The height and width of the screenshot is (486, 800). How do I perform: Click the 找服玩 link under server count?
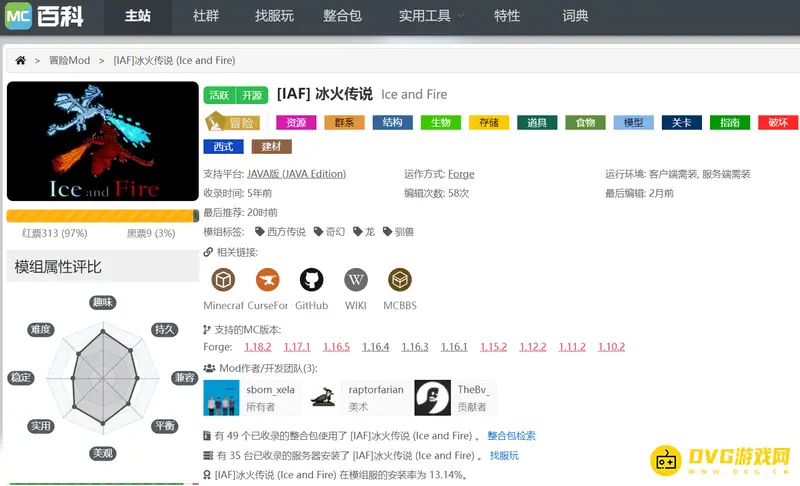coord(504,455)
